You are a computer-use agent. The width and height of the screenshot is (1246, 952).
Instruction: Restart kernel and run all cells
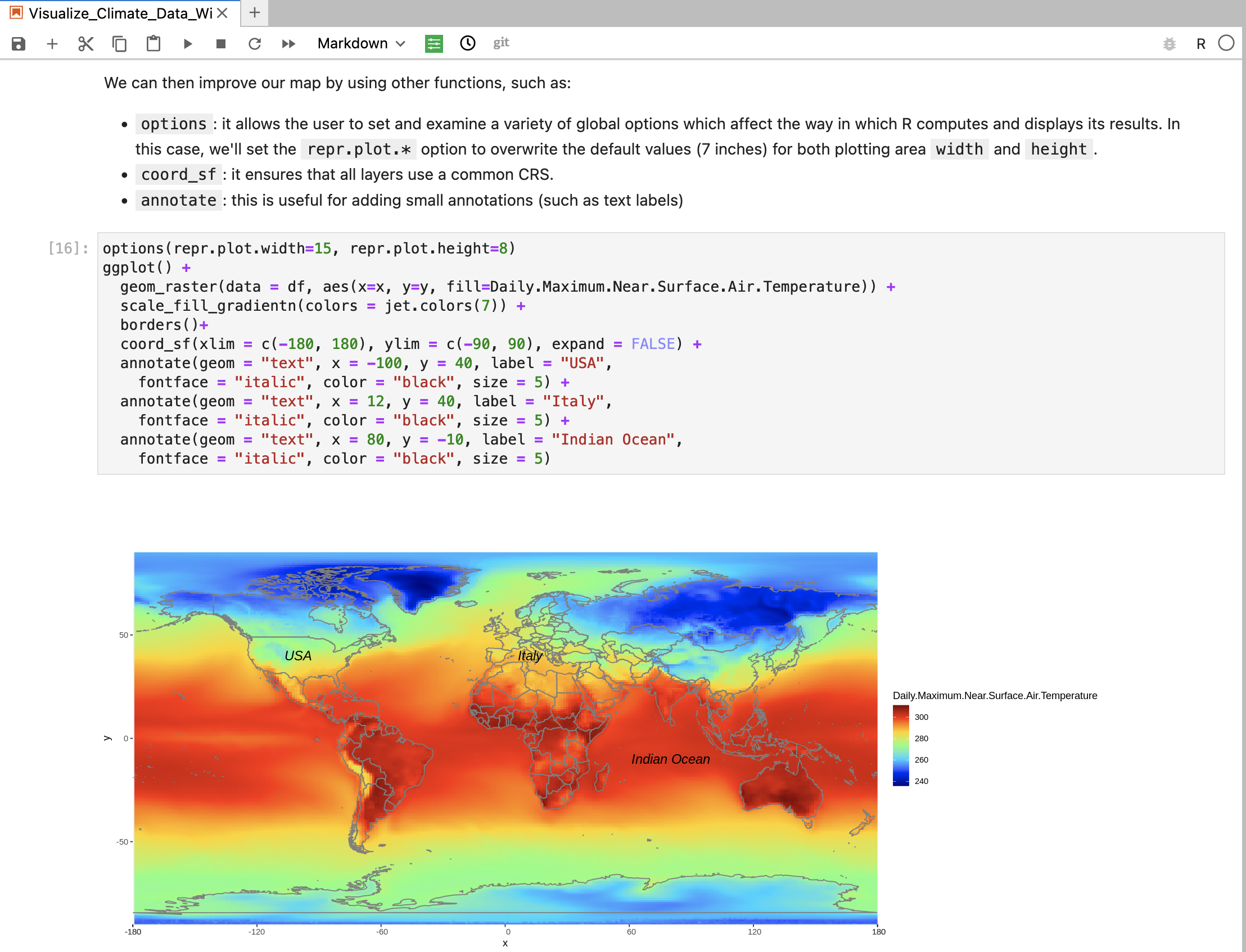288,44
